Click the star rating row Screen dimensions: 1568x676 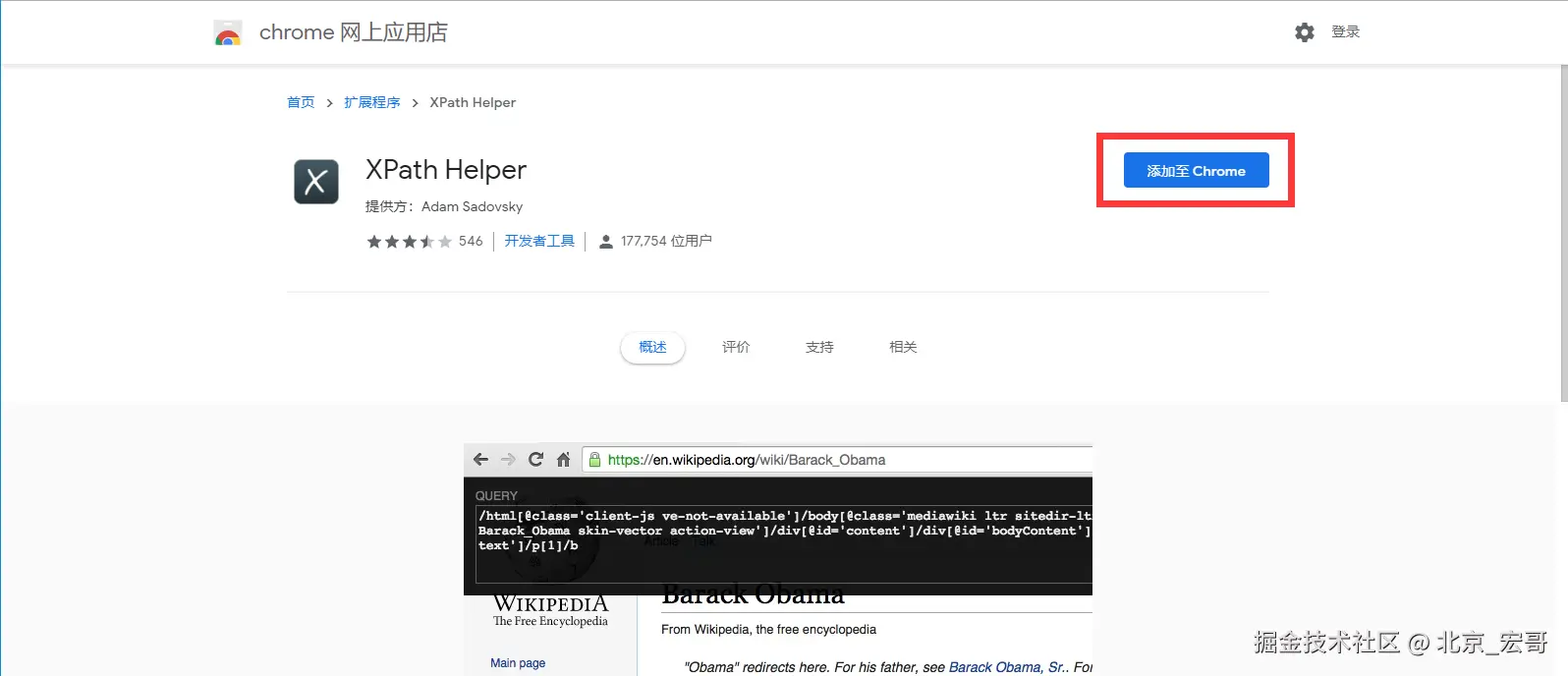tap(410, 242)
